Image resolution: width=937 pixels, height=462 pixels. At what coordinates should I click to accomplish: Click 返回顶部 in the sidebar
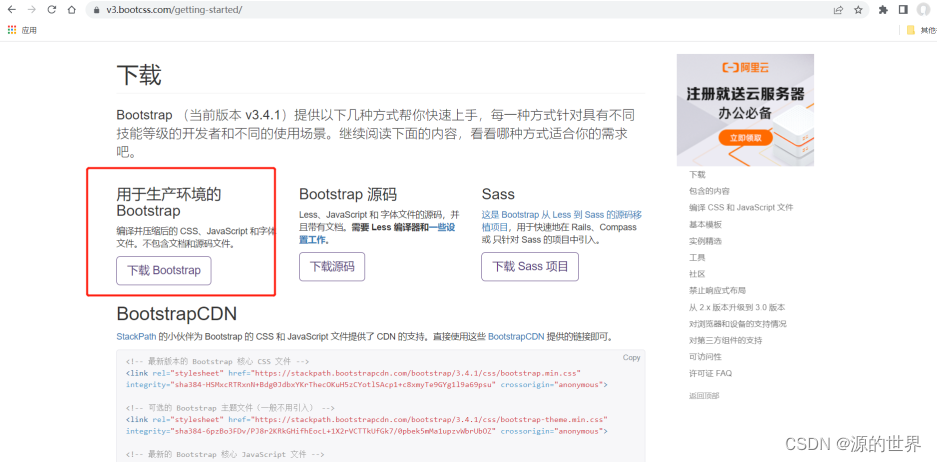point(704,396)
